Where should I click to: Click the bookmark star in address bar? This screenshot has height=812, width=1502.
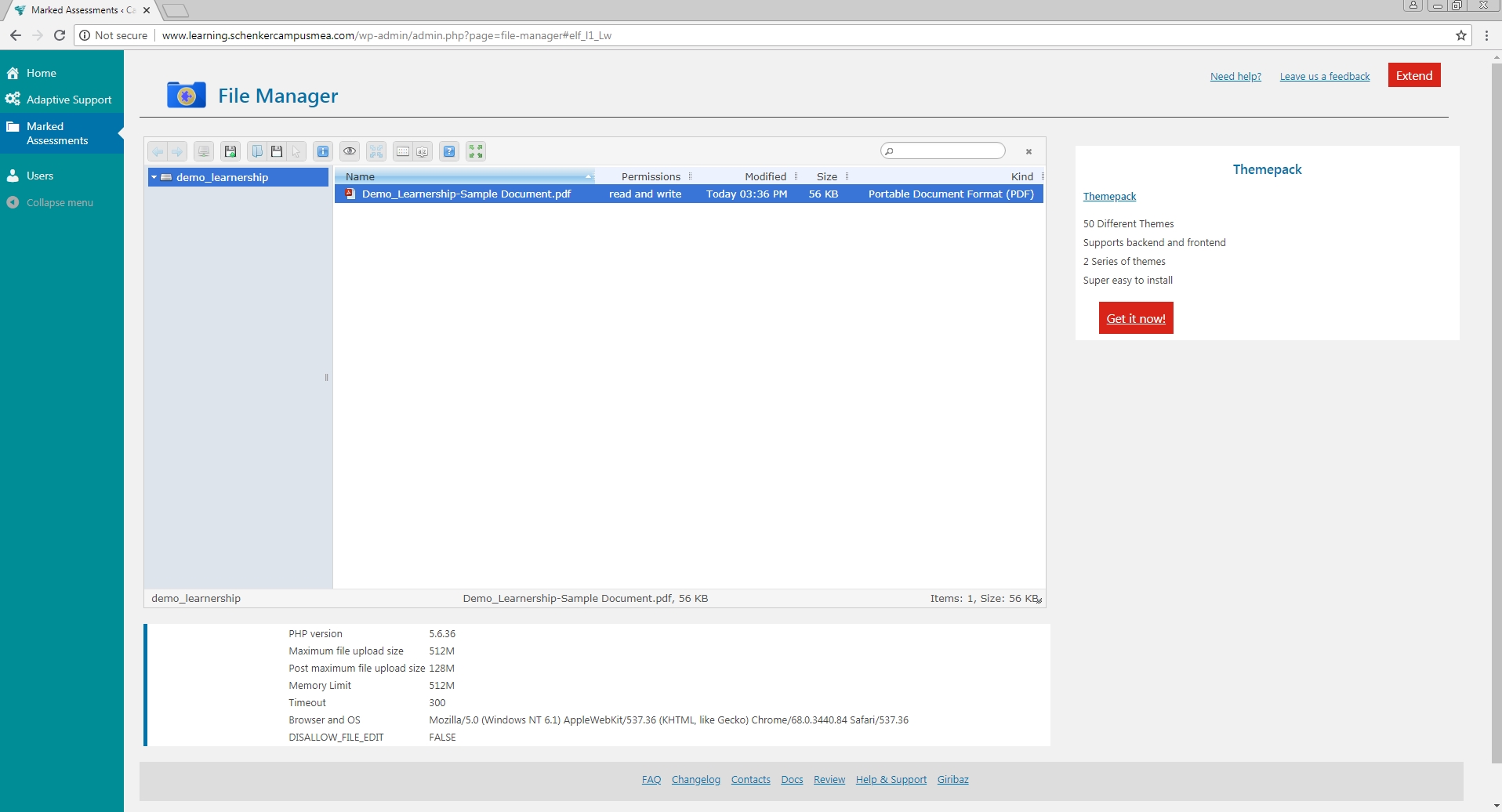1461,35
